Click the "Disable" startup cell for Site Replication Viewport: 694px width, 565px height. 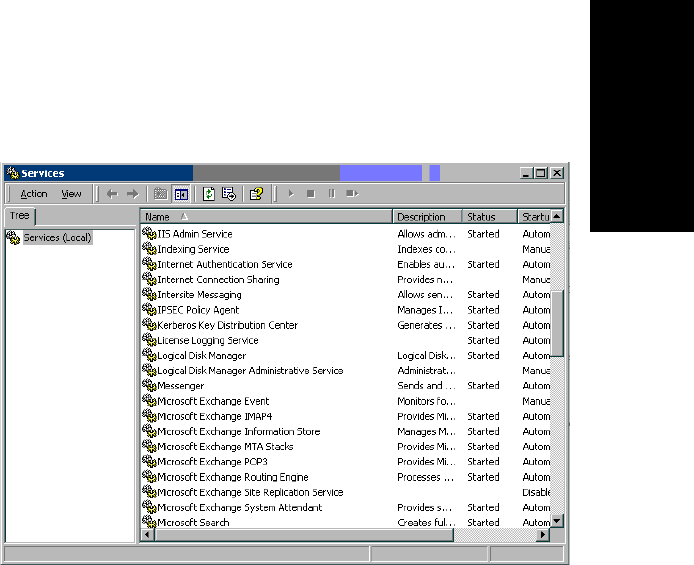point(536,492)
